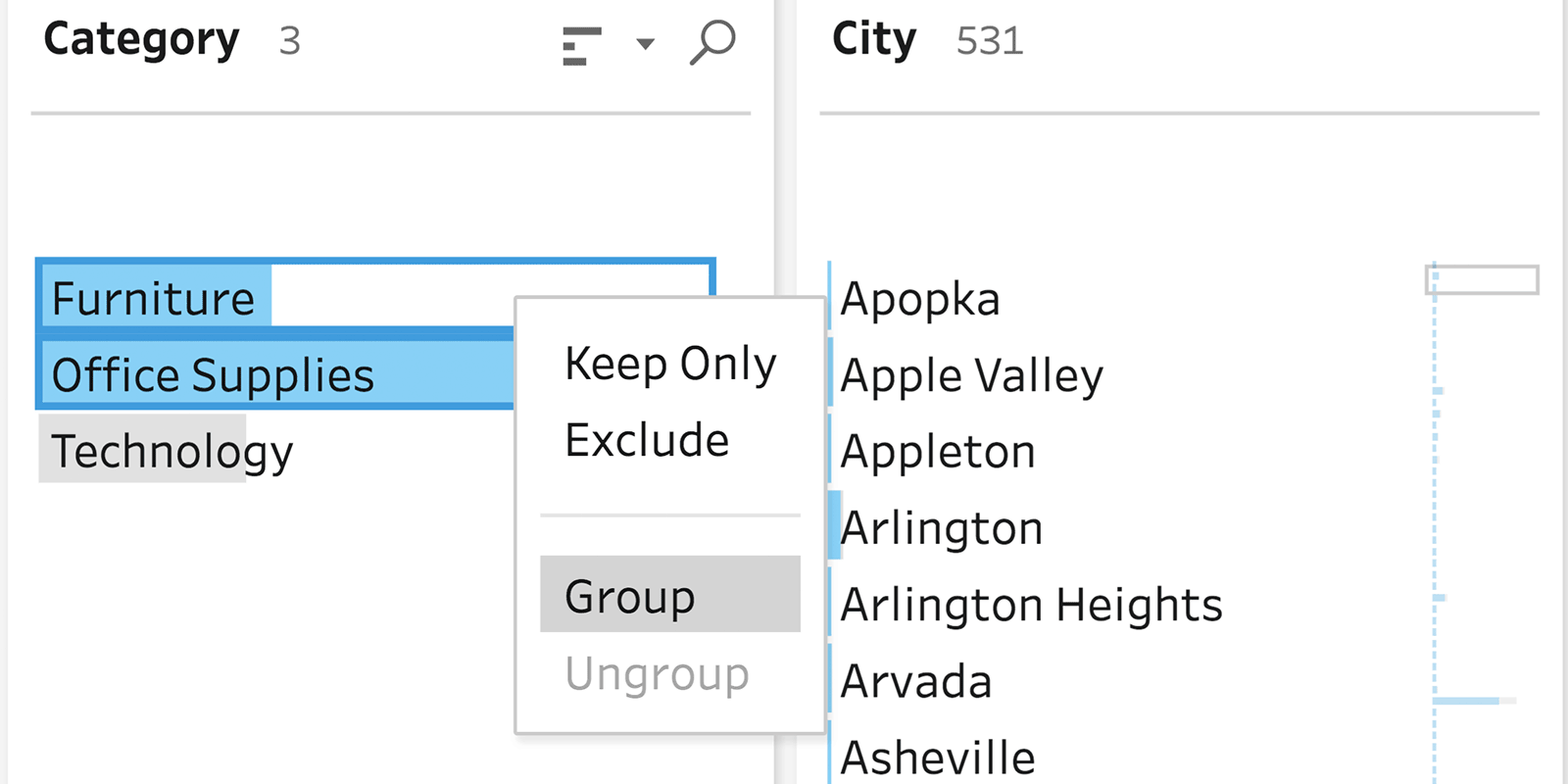Click the search magnifier in Category panel
Image resolution: width=1568 pixels, height=784 pixels.
712,43
